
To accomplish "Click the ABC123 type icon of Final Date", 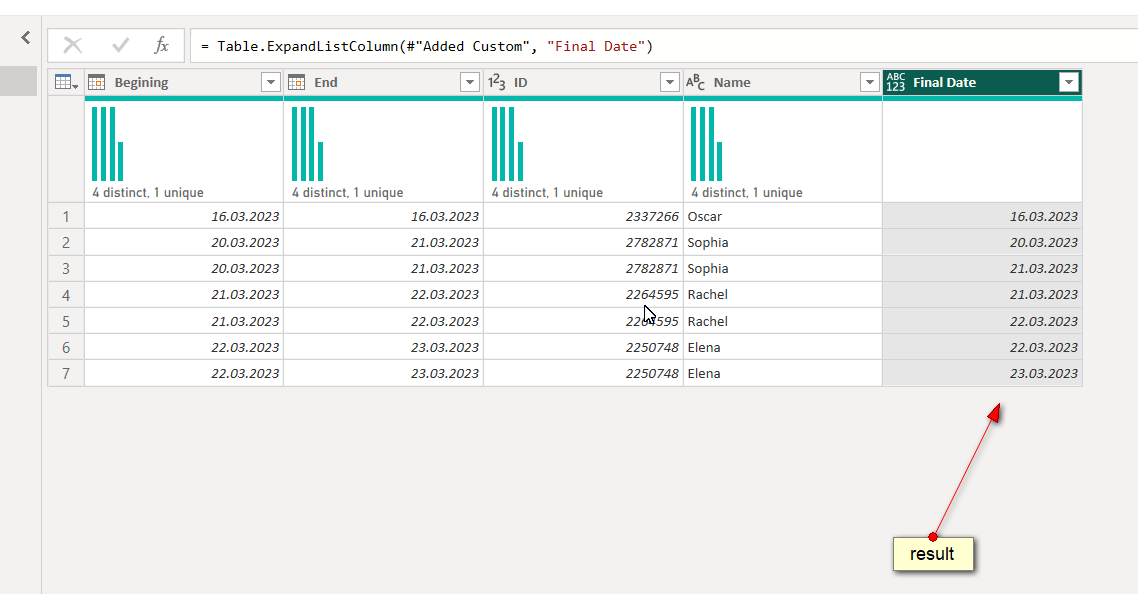I will [896, 82].
